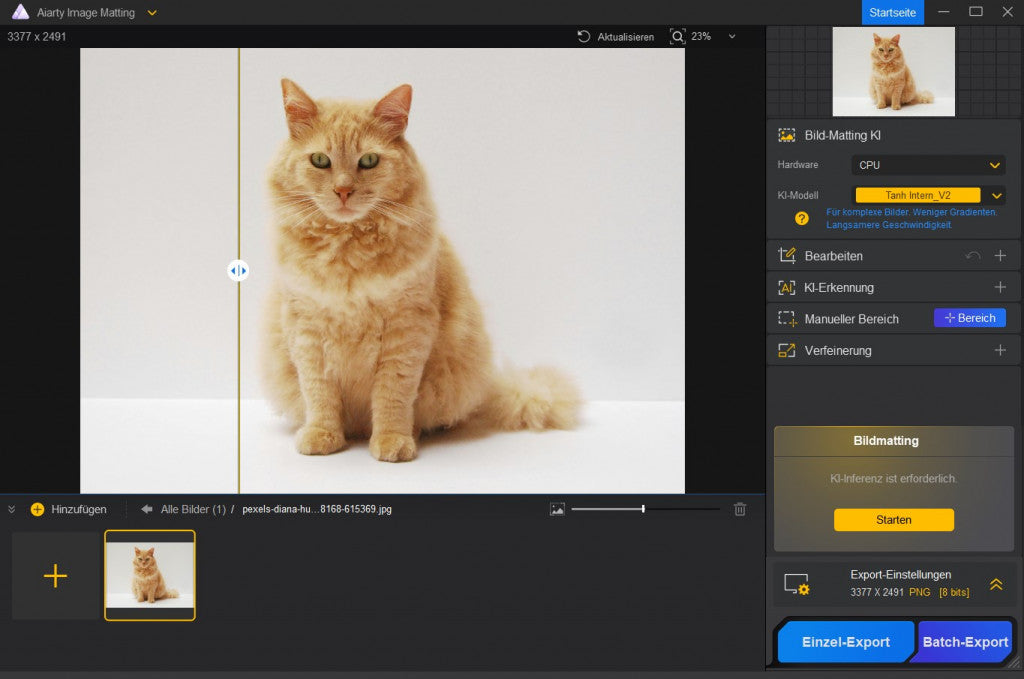The width and height of the screenshot is (1024, 679).
Task: Click the thumbnail size image icon
Action: click(557, 509)
